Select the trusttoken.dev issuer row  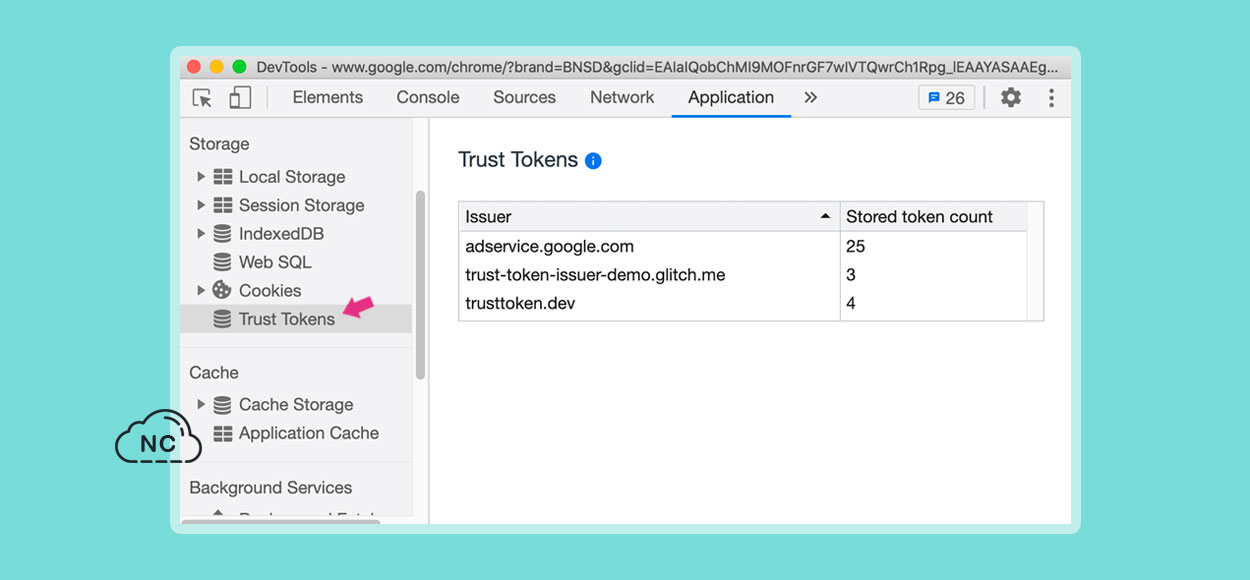[x=743, y=303]
